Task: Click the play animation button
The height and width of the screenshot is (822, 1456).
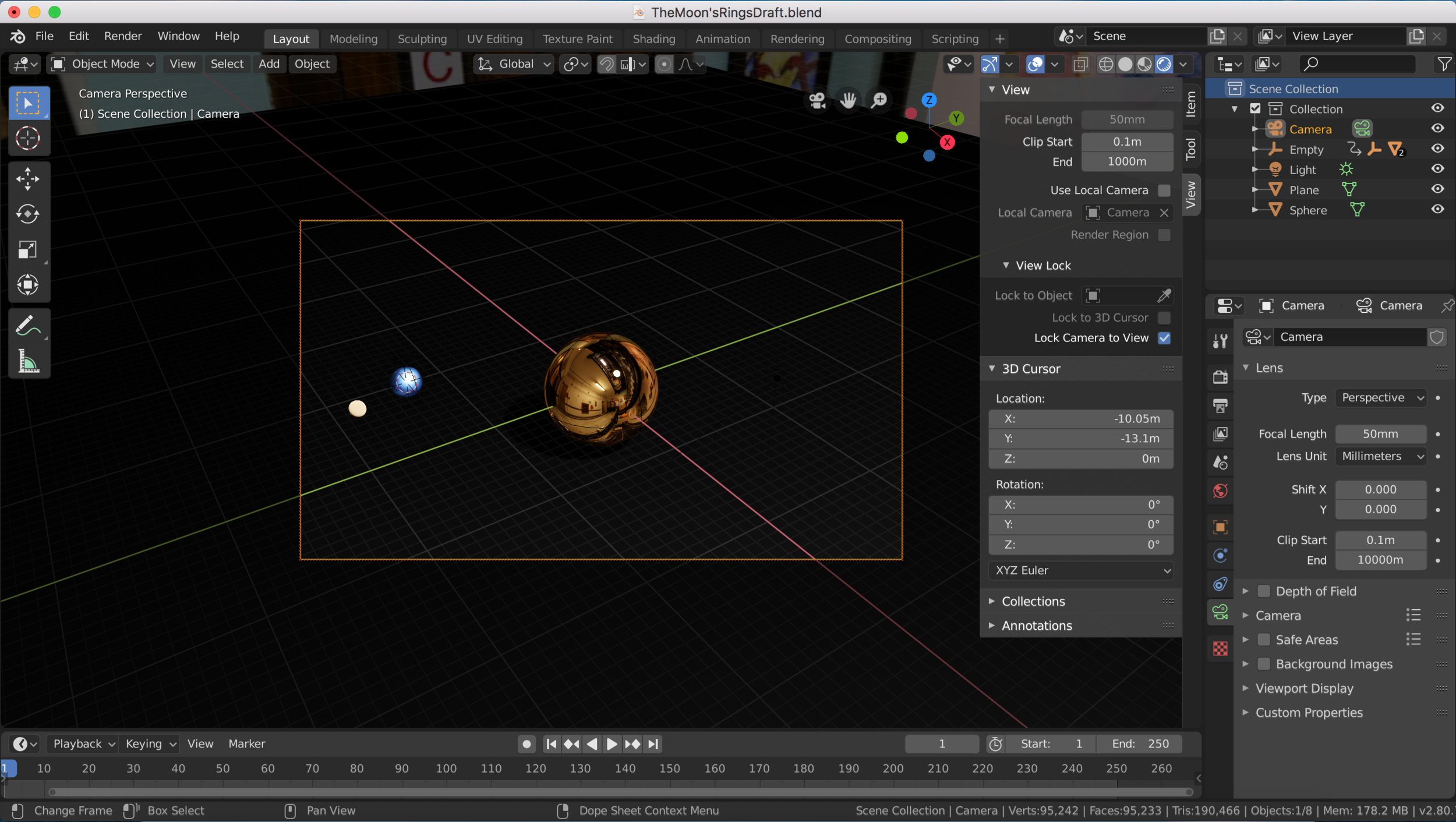Action: pyautogui.click(x=612, y=744)
